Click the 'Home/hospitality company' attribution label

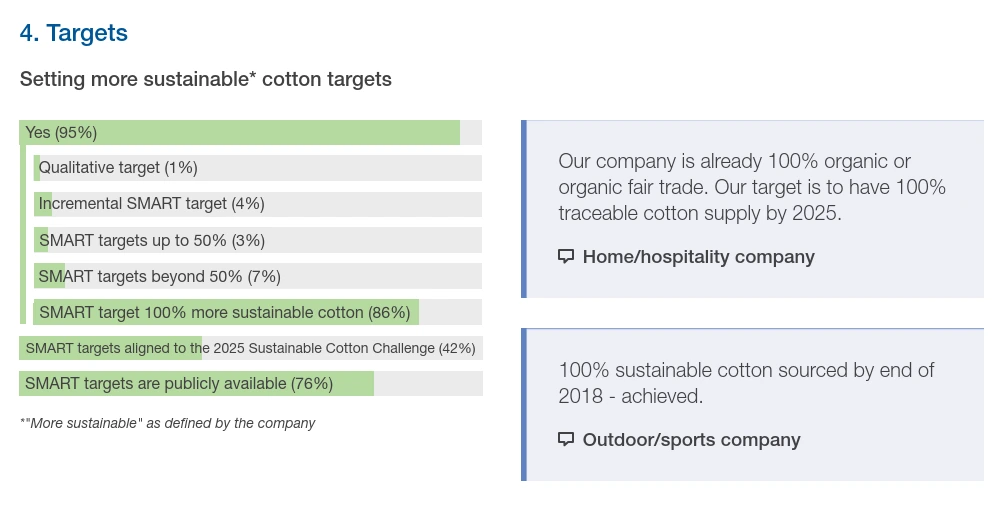[698, 257]
